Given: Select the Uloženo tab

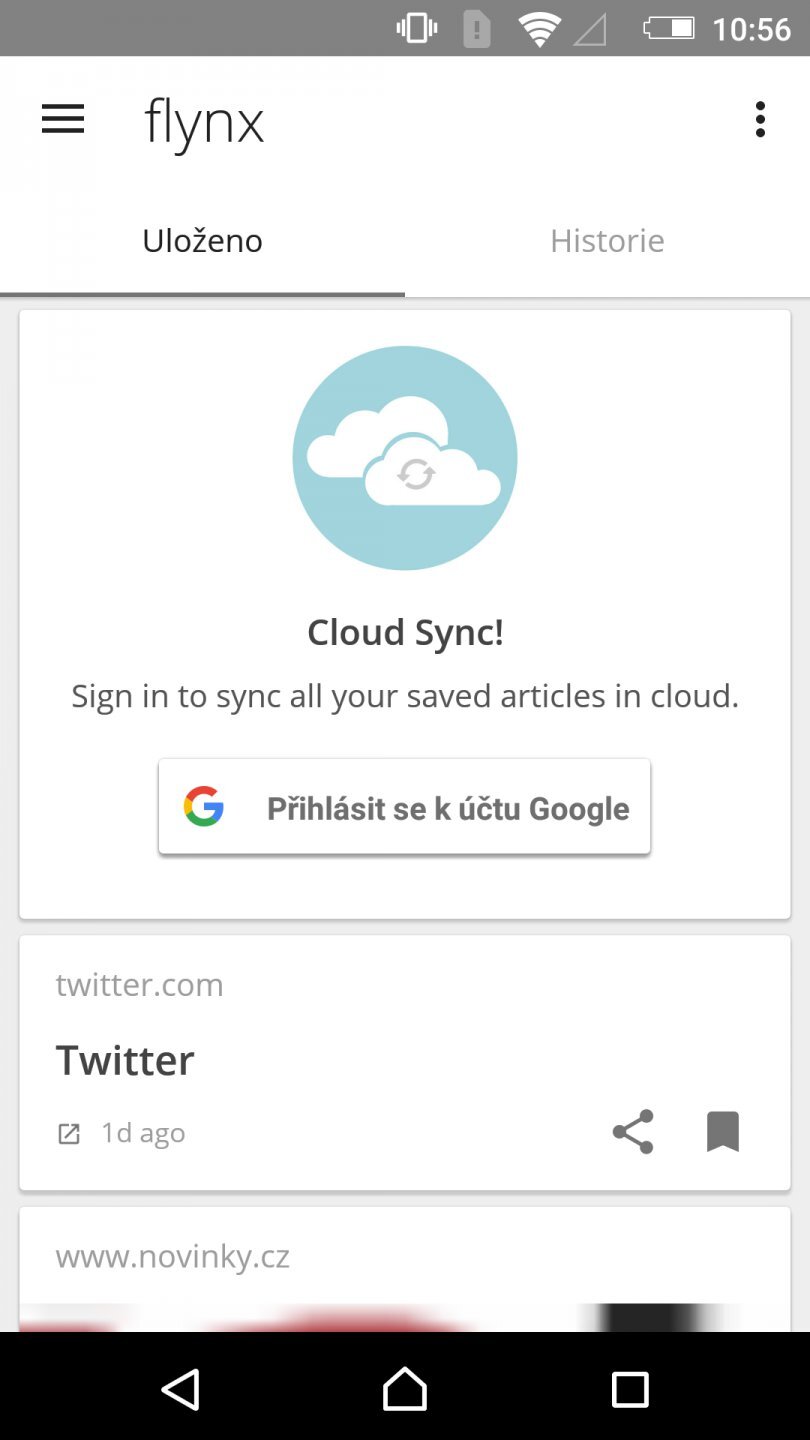Looking at the screenshot, I should (202, 240).
